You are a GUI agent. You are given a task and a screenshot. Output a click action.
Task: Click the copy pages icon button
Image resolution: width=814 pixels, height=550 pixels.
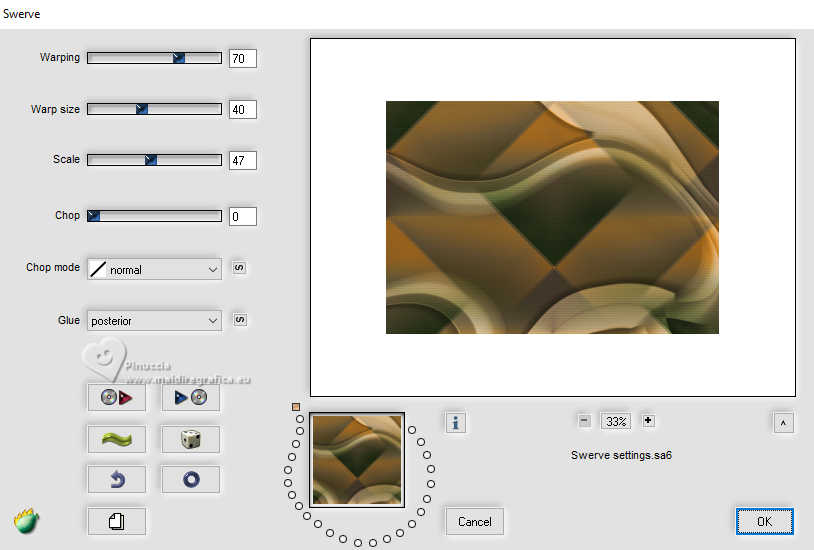(116, 521)
